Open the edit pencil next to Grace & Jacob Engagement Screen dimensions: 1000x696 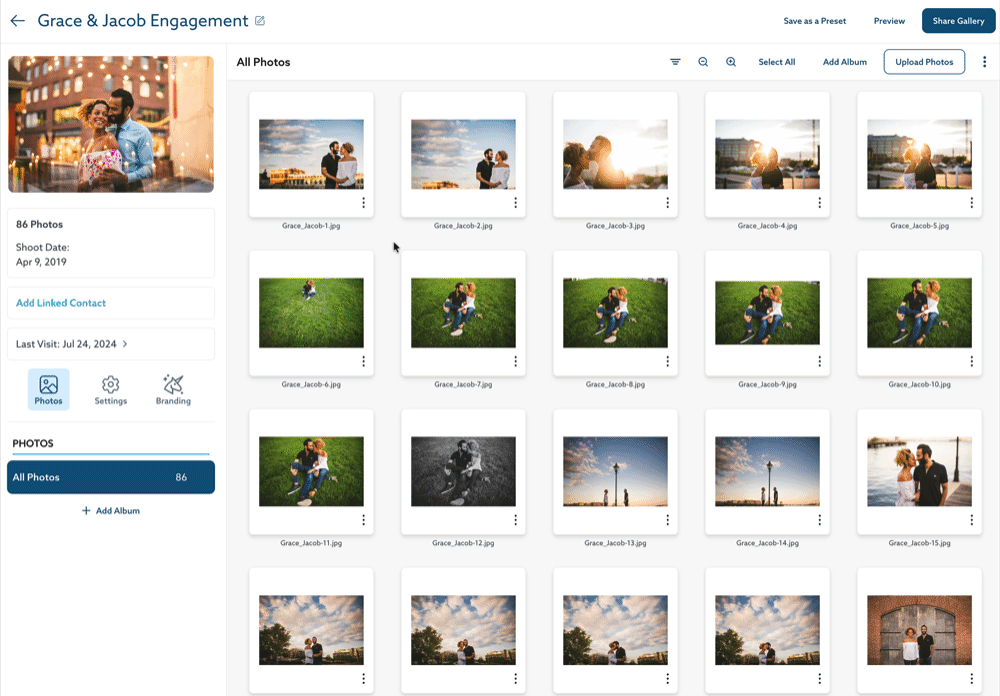click(x=262, y=20)
